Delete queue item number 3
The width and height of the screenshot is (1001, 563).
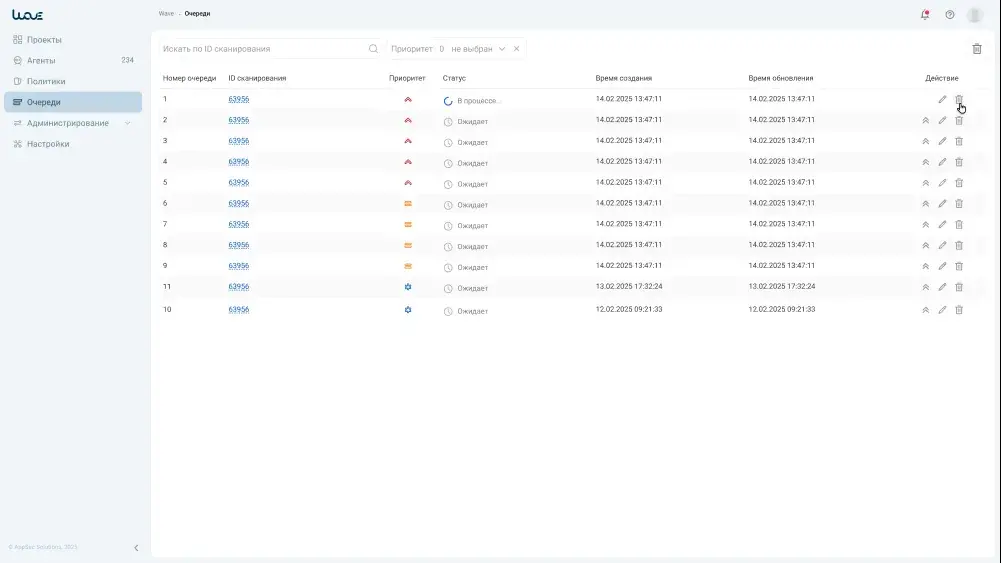959,142
